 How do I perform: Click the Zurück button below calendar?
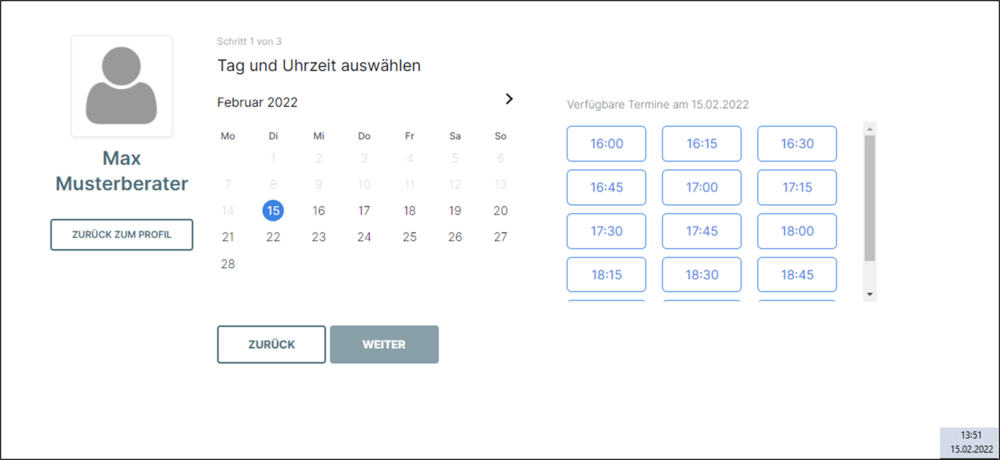point(272,345)
